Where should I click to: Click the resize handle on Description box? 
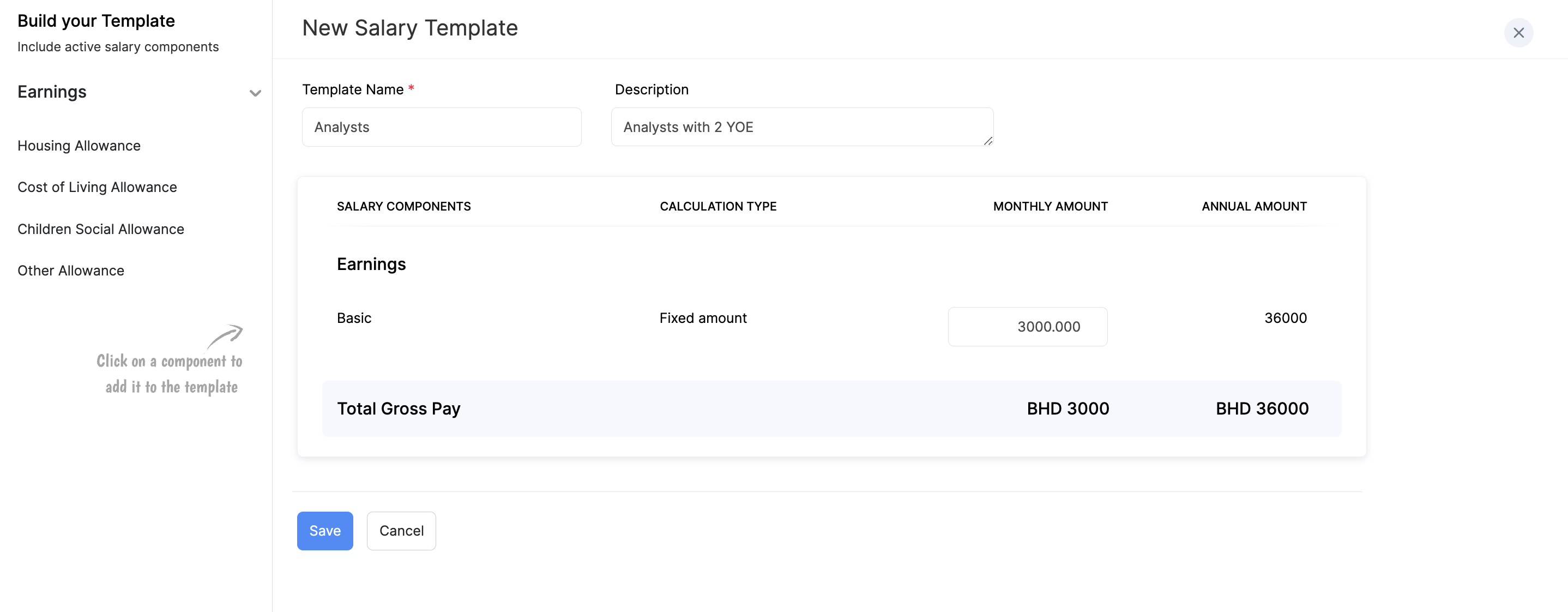(988, 142)
